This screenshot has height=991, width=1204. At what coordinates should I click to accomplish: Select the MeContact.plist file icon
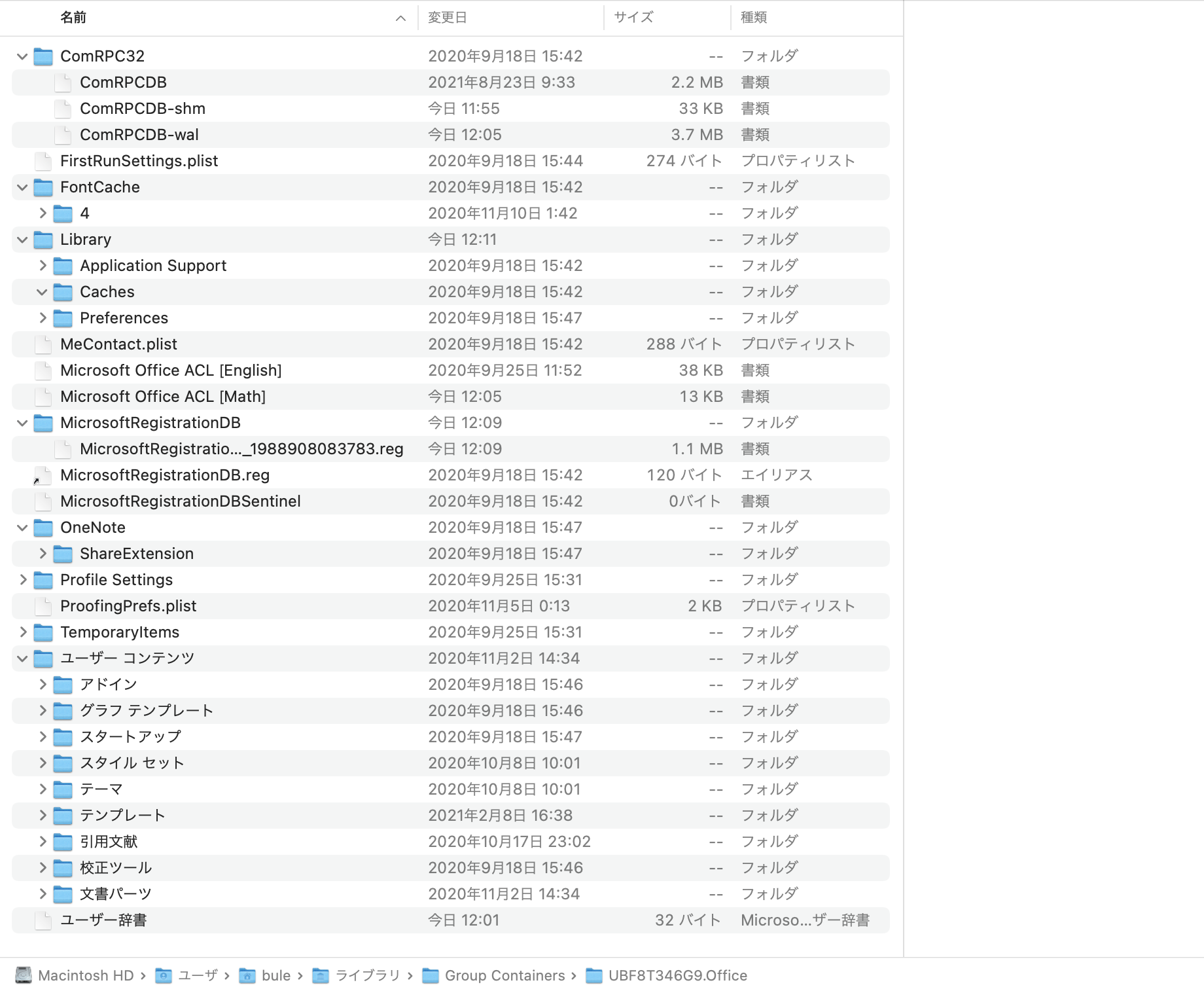(x=43, y=344)
